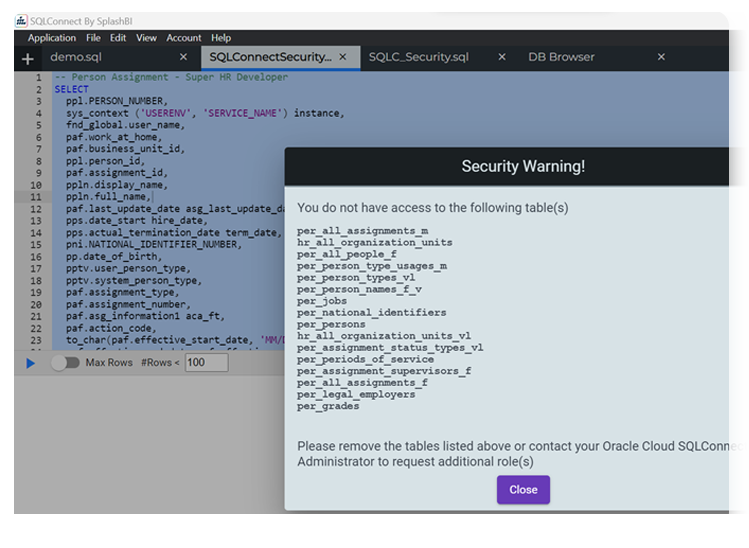Click 'per_person_types_vl' in warning list
Screen dimensions: 749x548
click(x=356, y=278)
